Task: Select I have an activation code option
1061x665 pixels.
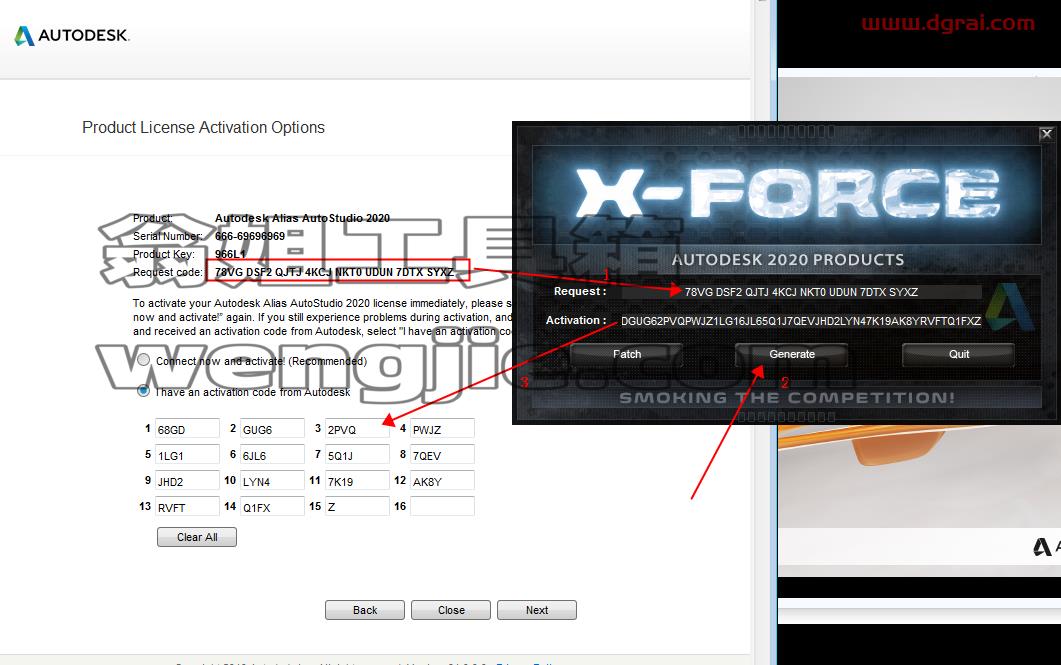Action: pos(143,391)
